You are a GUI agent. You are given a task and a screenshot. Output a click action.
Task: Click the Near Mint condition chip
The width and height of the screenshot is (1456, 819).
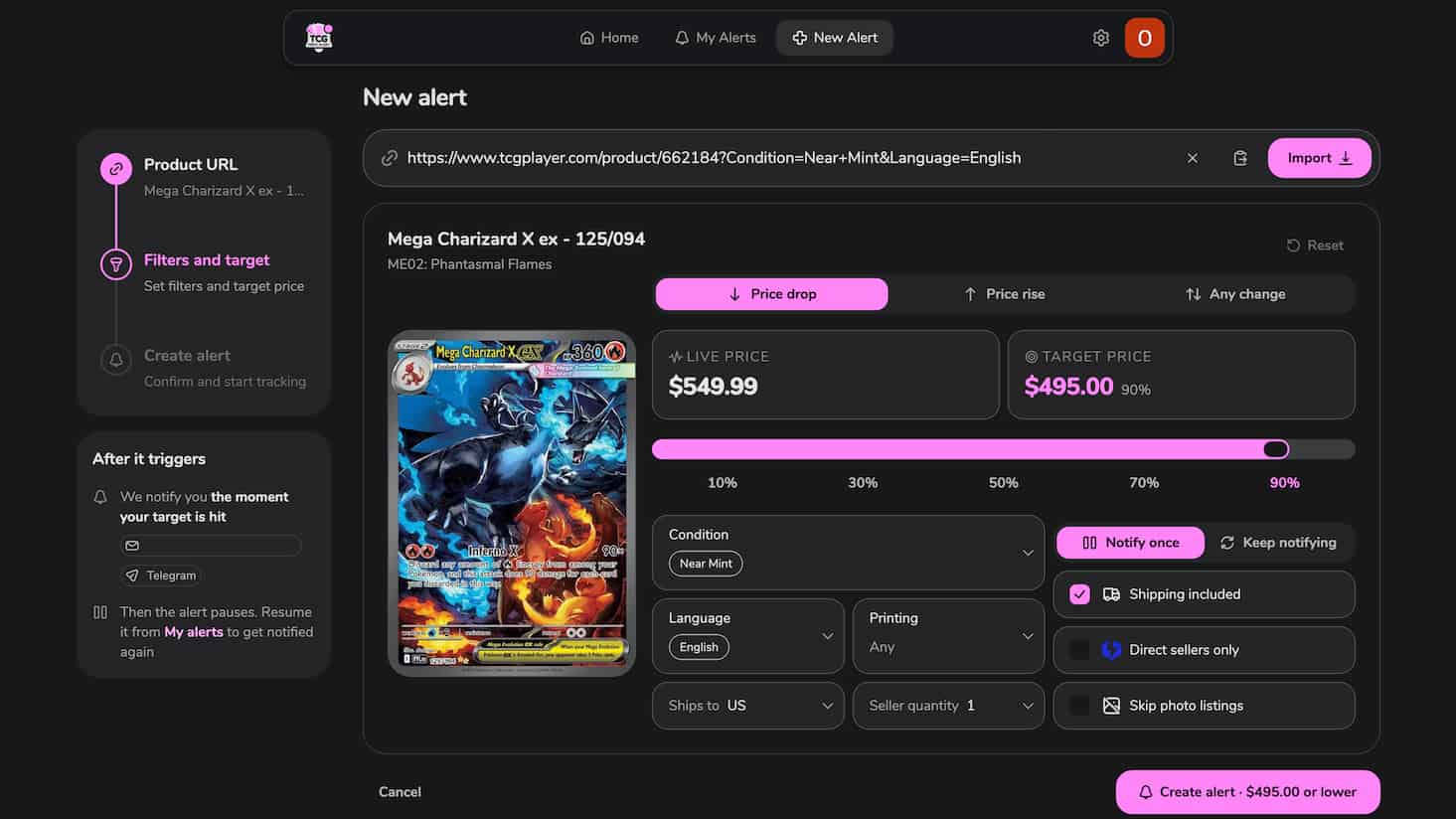(706, 564)
